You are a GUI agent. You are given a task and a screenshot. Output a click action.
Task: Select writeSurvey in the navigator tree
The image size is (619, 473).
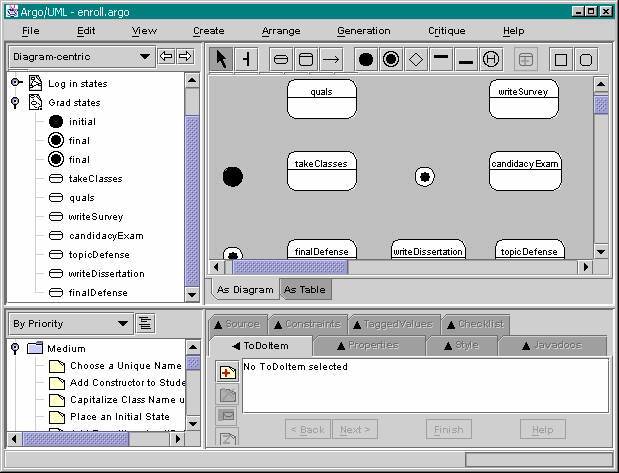coord(96,216)
